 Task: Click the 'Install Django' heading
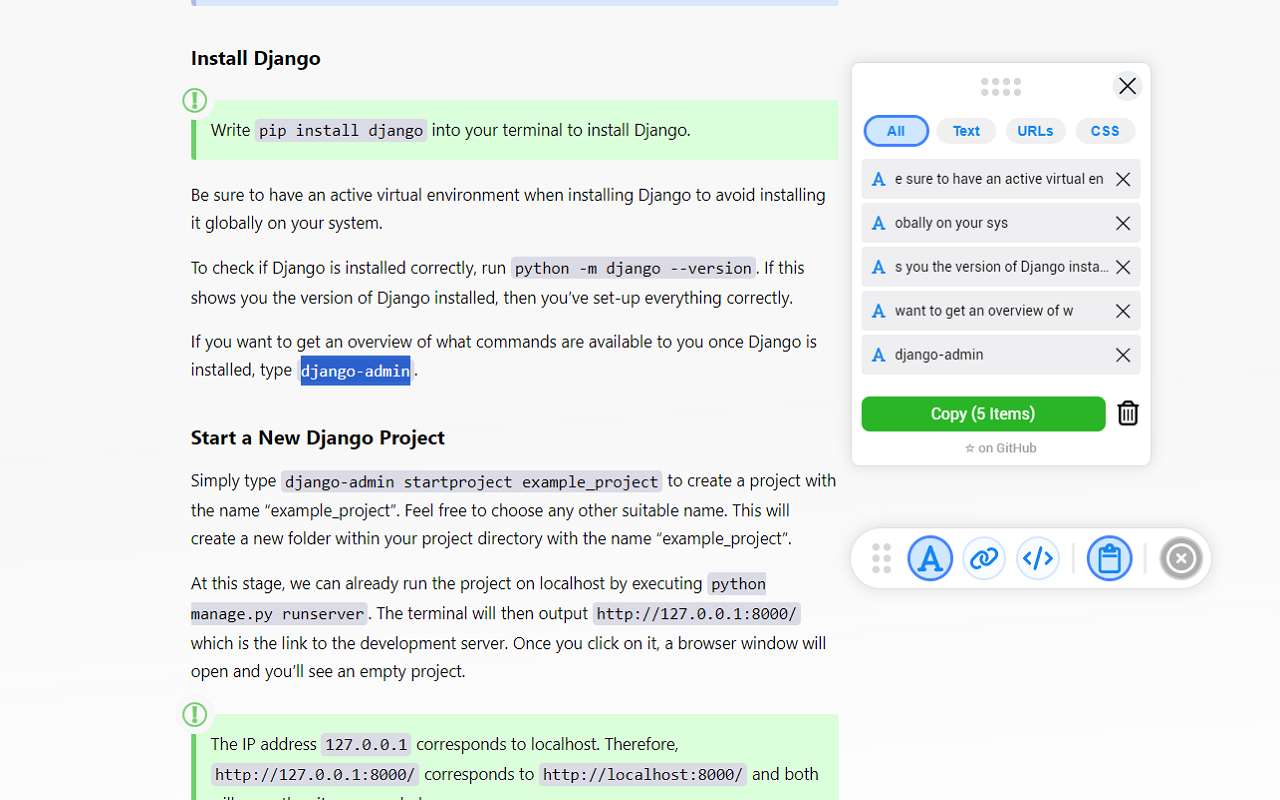[256, 58]
